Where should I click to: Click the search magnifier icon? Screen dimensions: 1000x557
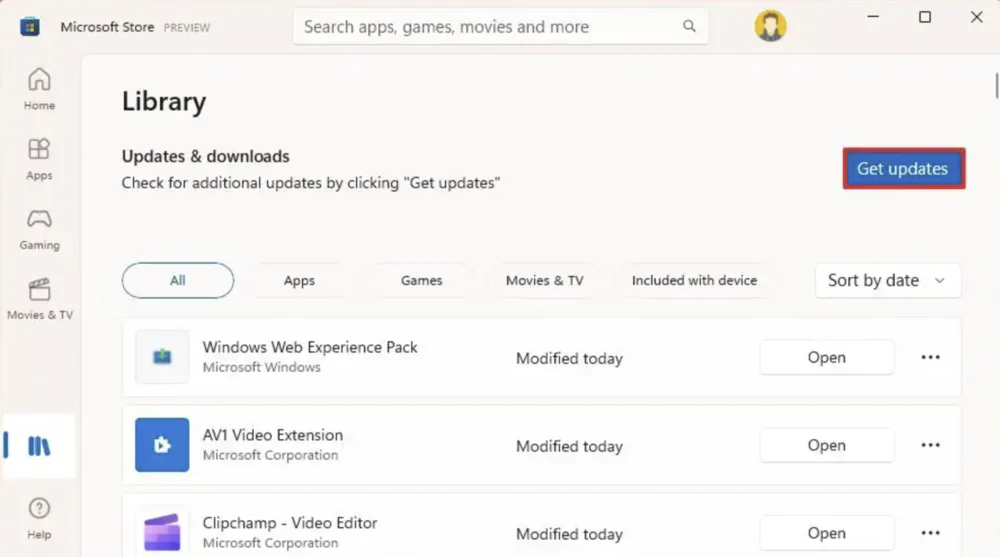pyautogui.click(x=689, y=26)
